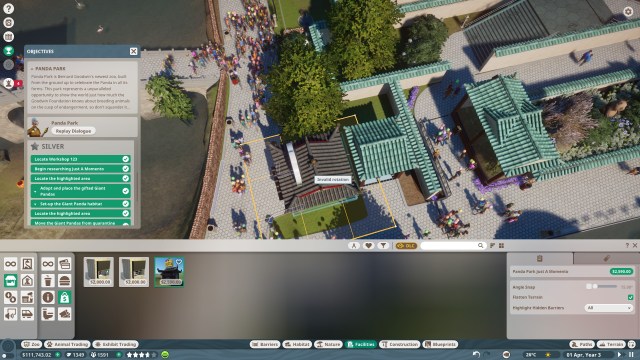
Task: Select the shops category stall icon
Action: pyautogui.click(x=11, y=280)
